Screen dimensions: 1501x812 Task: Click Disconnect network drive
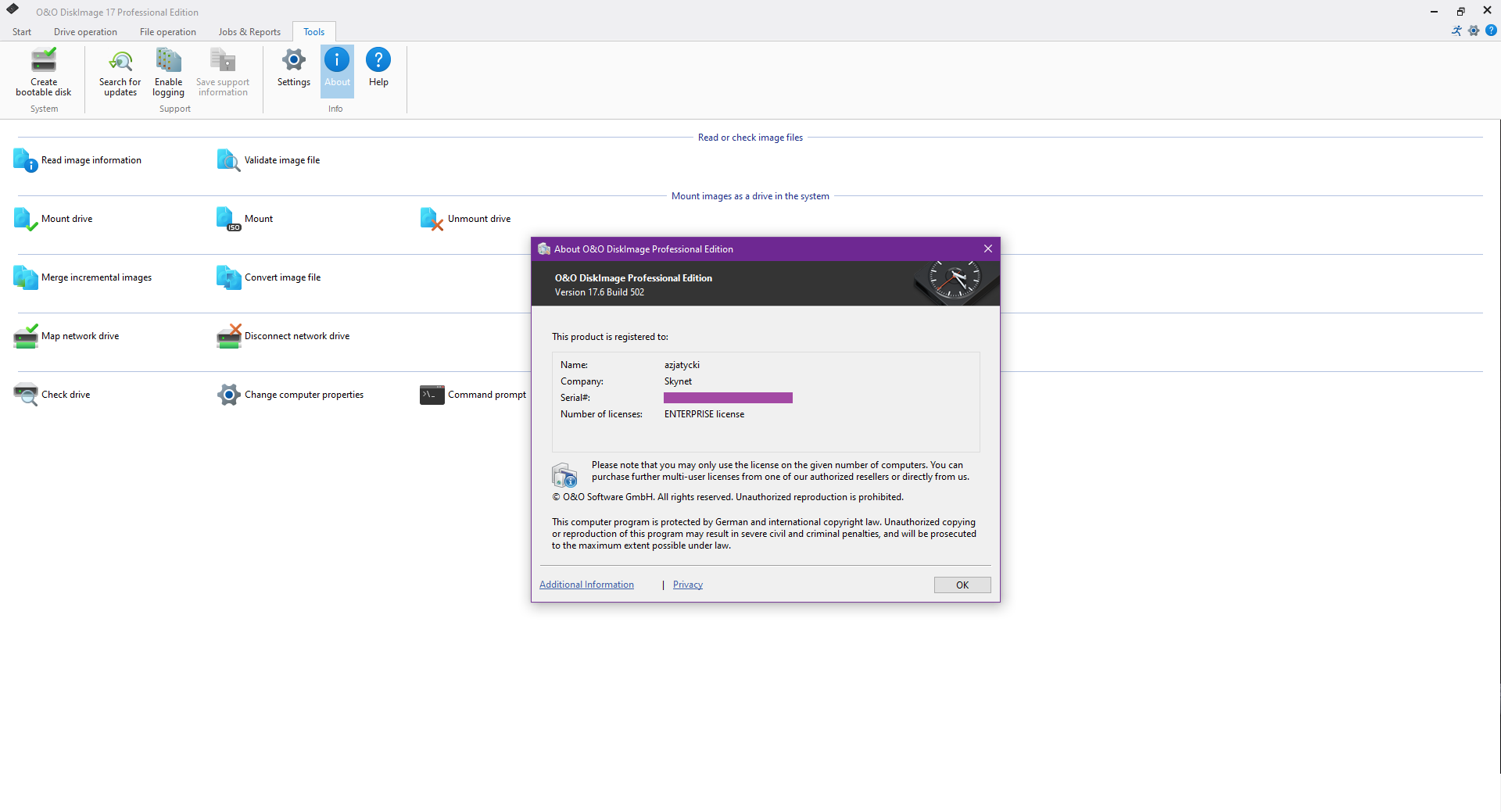(283, 336)
